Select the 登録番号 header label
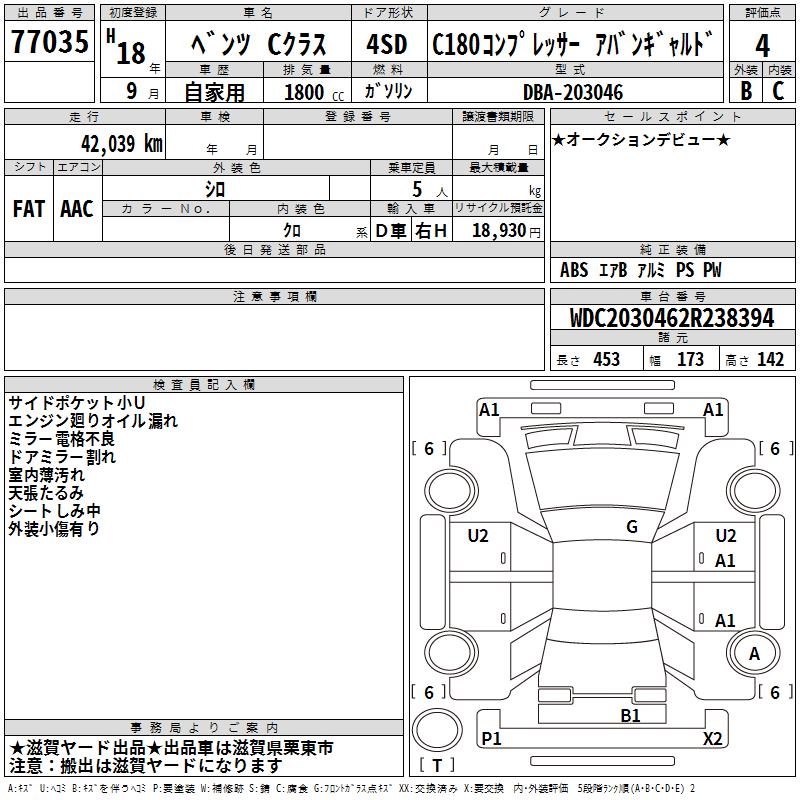The width and height of the screenshot is (800, 800). (x=358, y=116)
